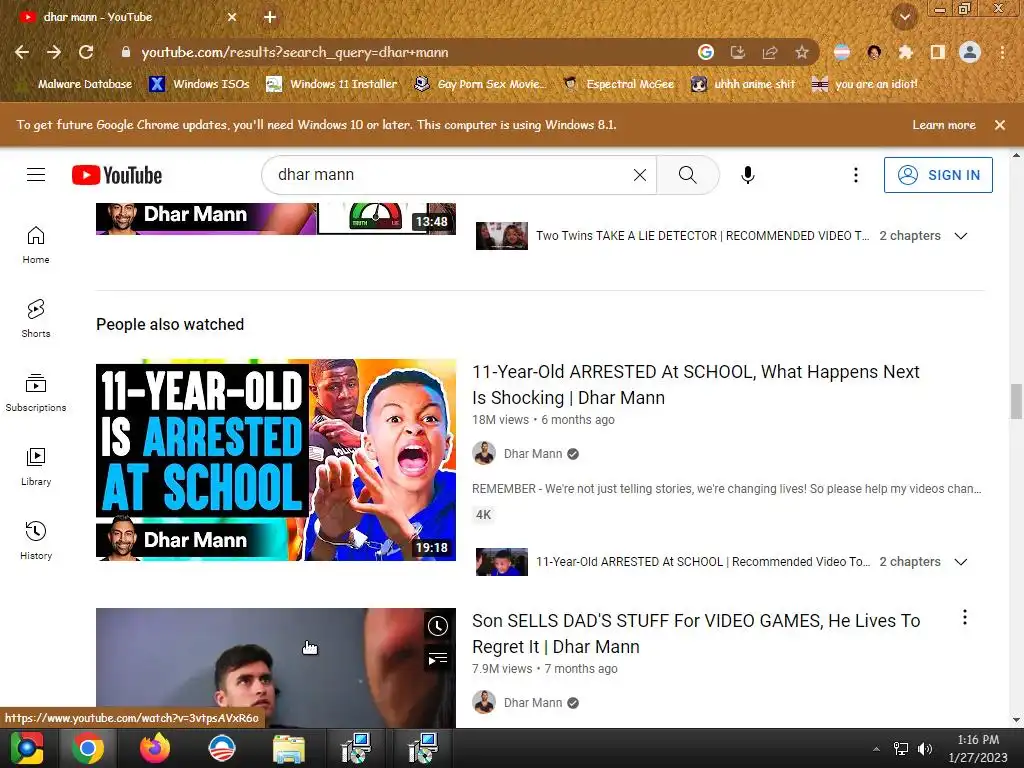Click Two Twins chapter thumbnail

click(x=502, y=236)
